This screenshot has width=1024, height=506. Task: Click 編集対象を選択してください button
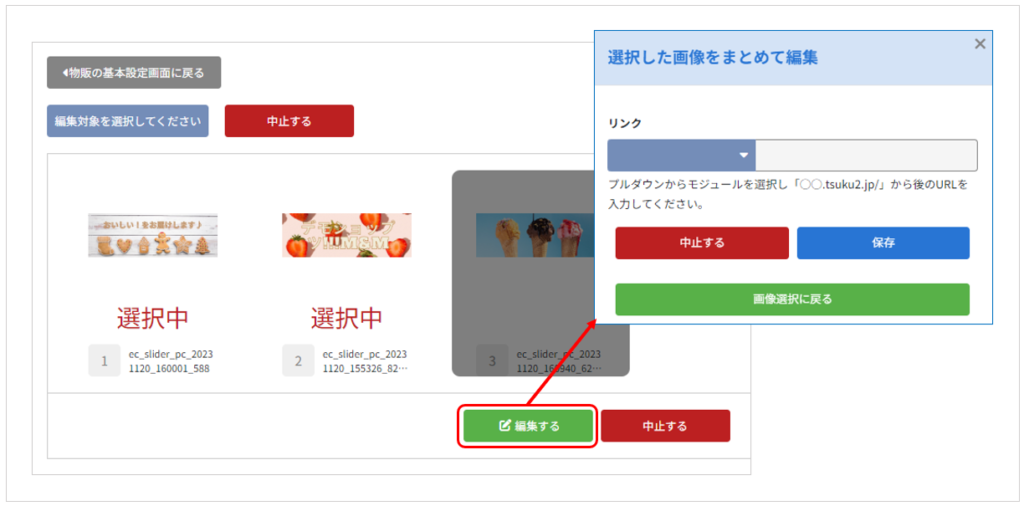tap(127, 121)
